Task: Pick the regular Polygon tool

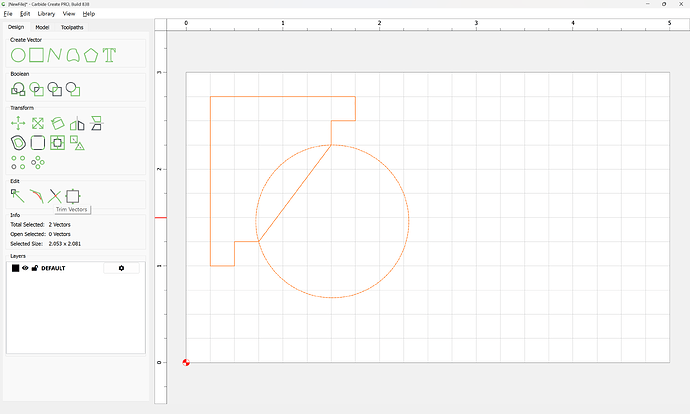Action: pyautogui.click(x=91, y=55)
